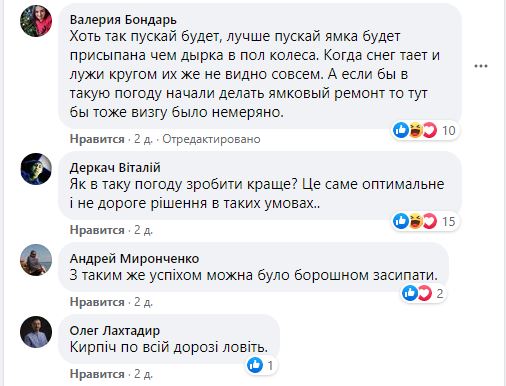Click the laughing emoji on Валерия Бондарь's comment
Image resolution: width=506 pixels, height=386 pixels.
click(415, 130)
